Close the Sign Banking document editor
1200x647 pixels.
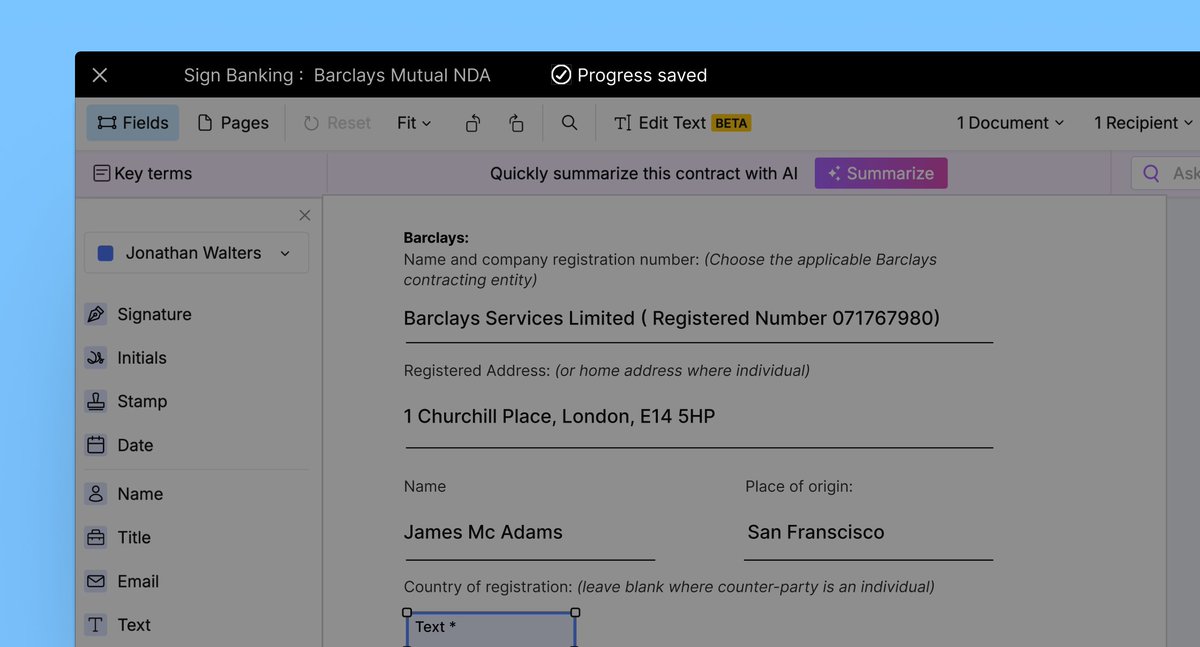pos(100,75)
